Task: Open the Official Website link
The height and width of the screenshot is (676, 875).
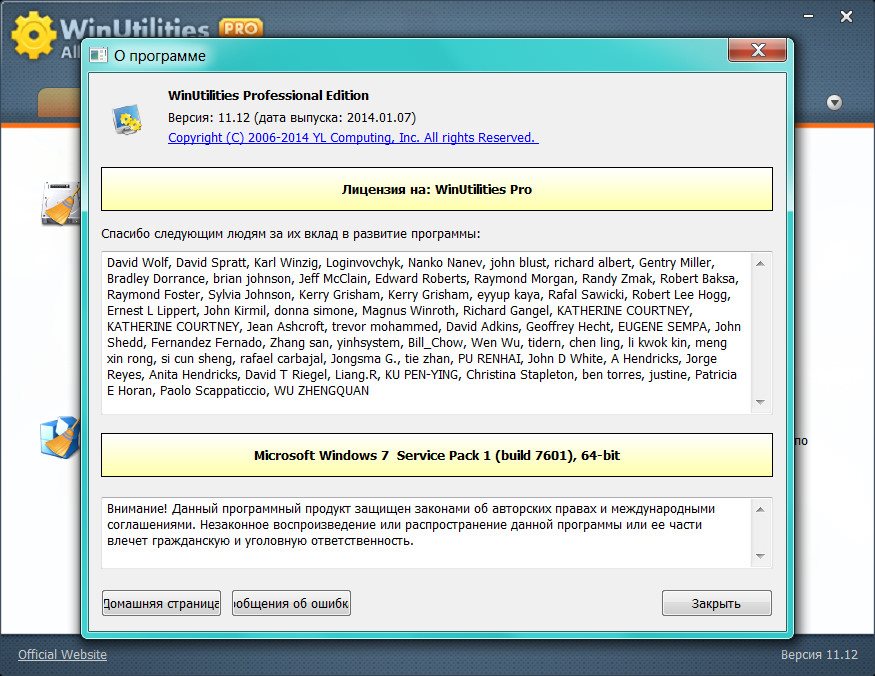Action: coord(62,655)
